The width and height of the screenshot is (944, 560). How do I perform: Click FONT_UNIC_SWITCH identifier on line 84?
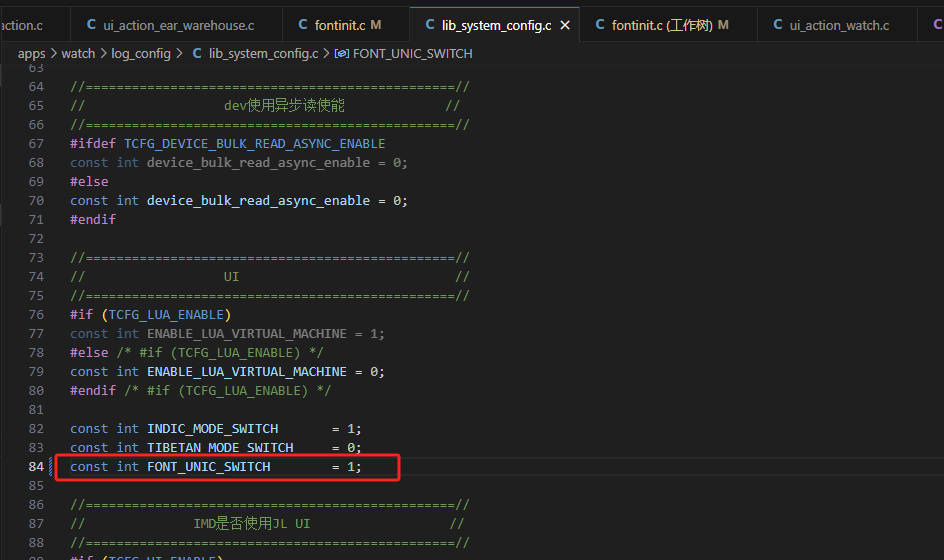[x=209, y=467]
